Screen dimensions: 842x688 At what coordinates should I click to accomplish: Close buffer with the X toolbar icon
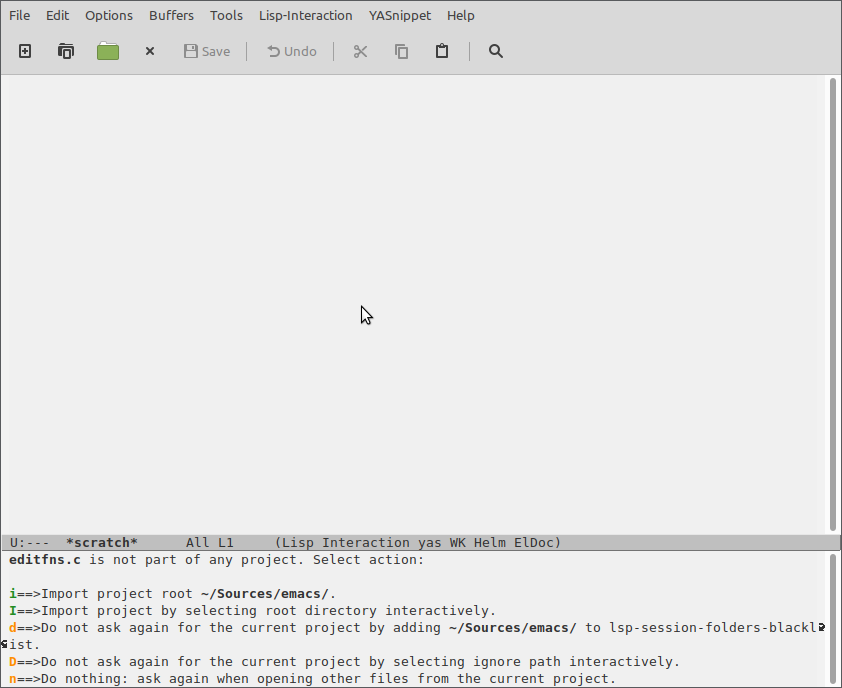(150, 51)
